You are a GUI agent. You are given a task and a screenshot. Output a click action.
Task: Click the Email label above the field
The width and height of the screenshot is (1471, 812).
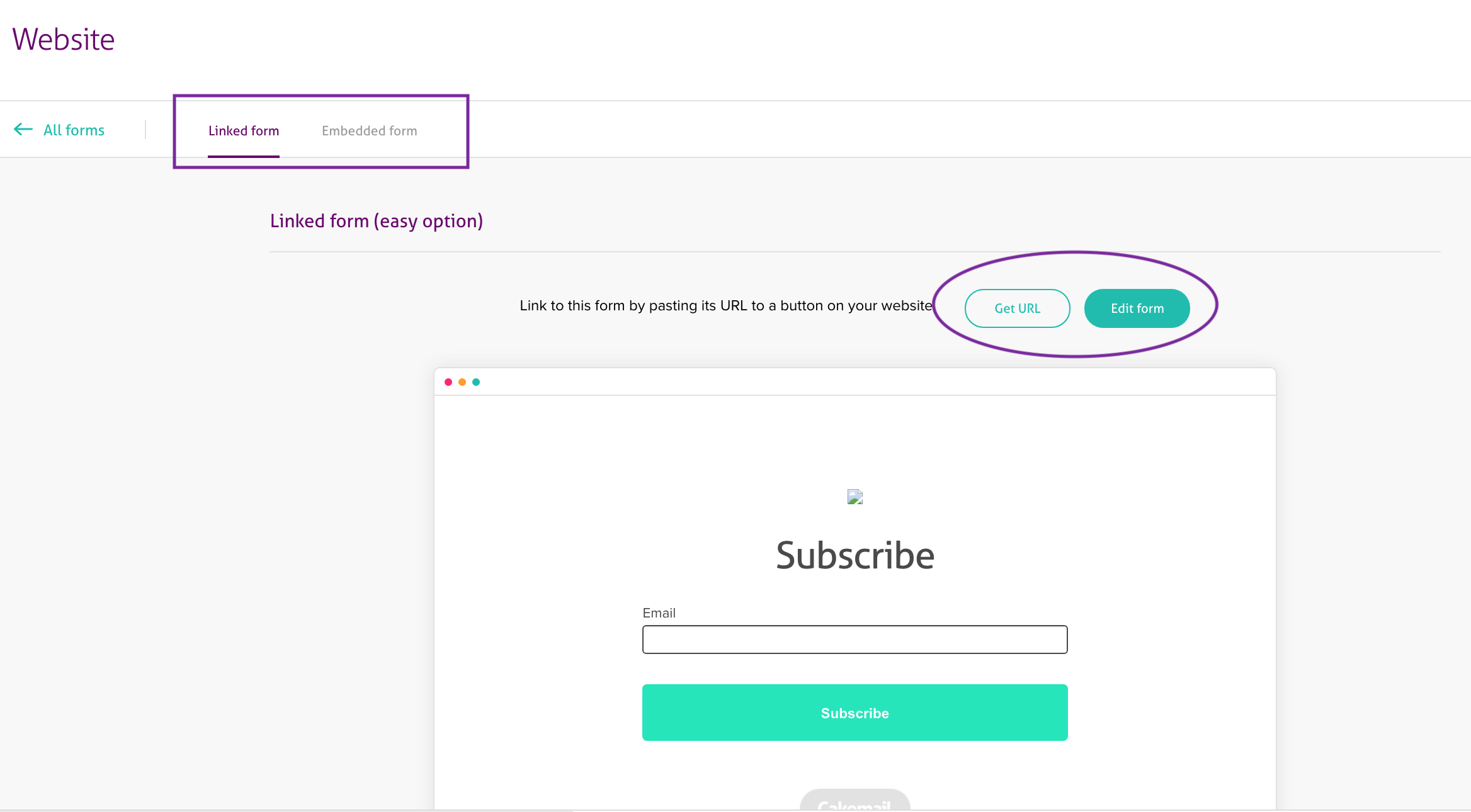(659, 613)
